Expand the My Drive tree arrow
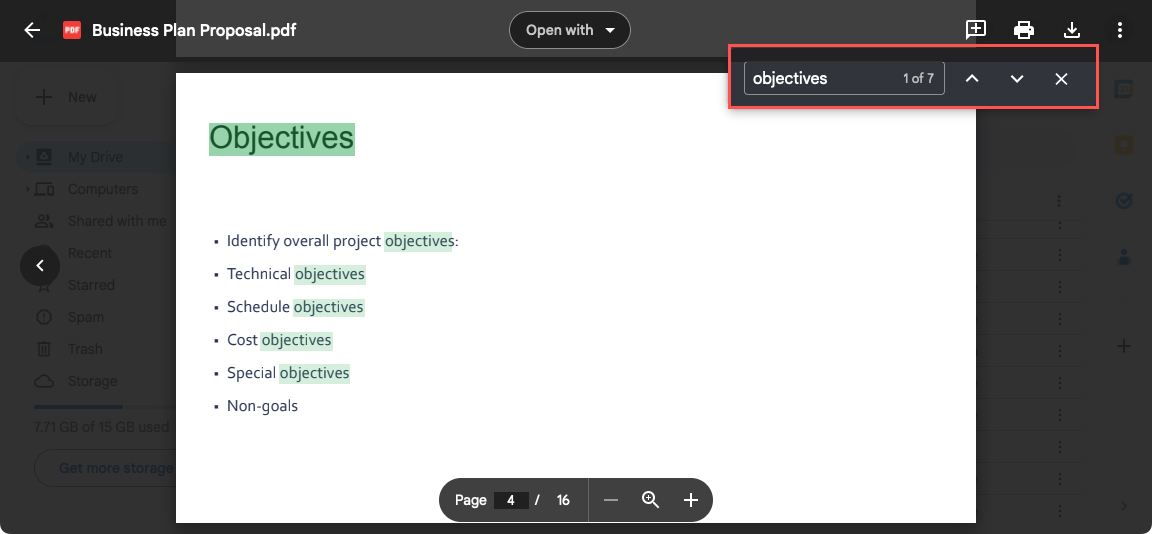 click(27, 157)
